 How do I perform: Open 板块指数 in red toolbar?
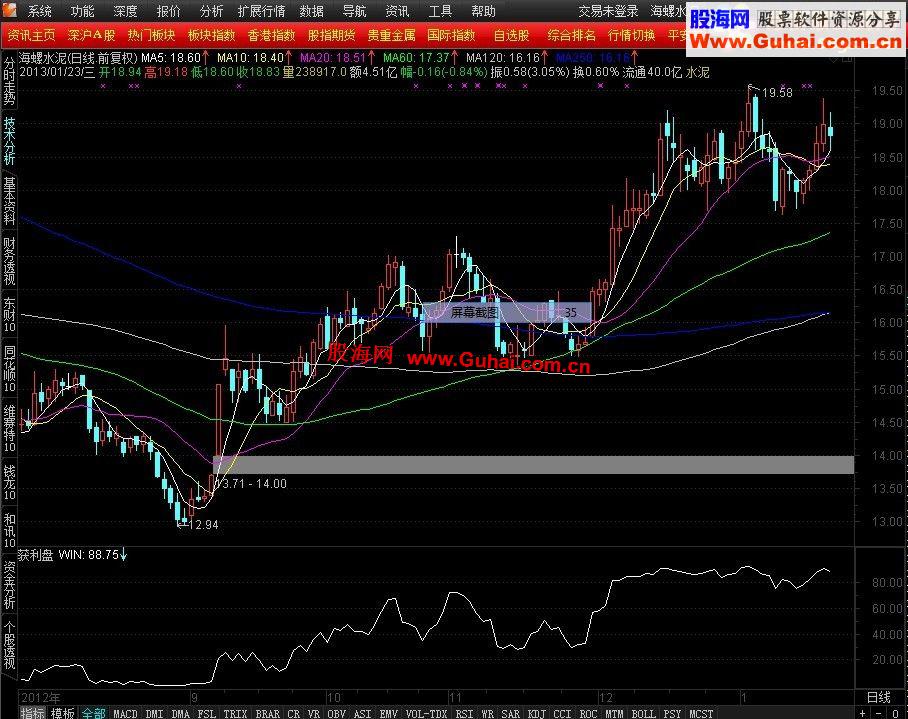211,35
